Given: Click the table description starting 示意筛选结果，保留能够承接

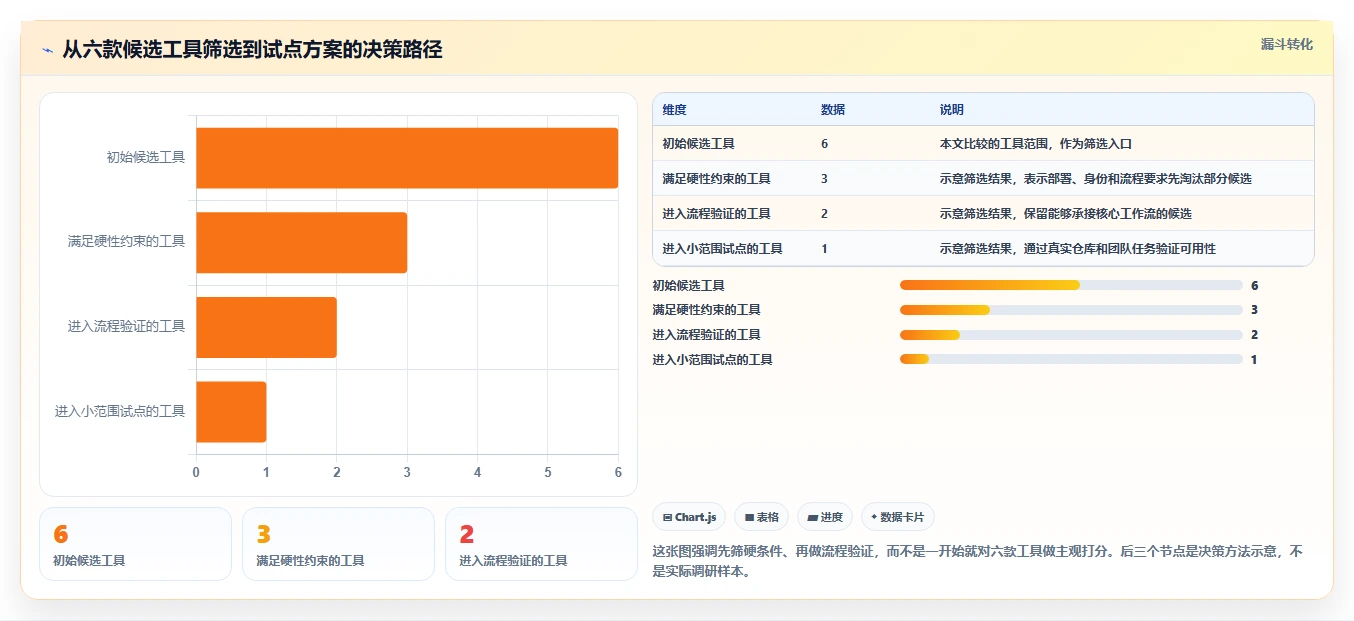Looking at the screenshot, I should point(1065,214).
